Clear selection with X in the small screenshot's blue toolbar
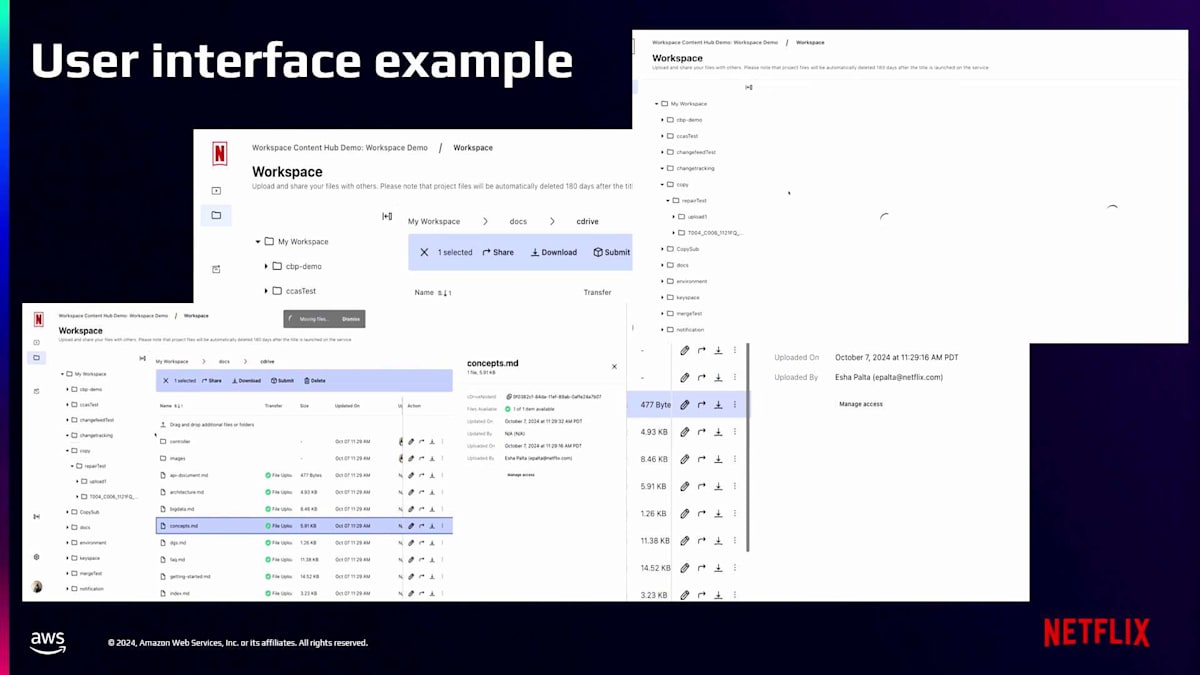Screen dimensions: 1200x675 [166, 380]
